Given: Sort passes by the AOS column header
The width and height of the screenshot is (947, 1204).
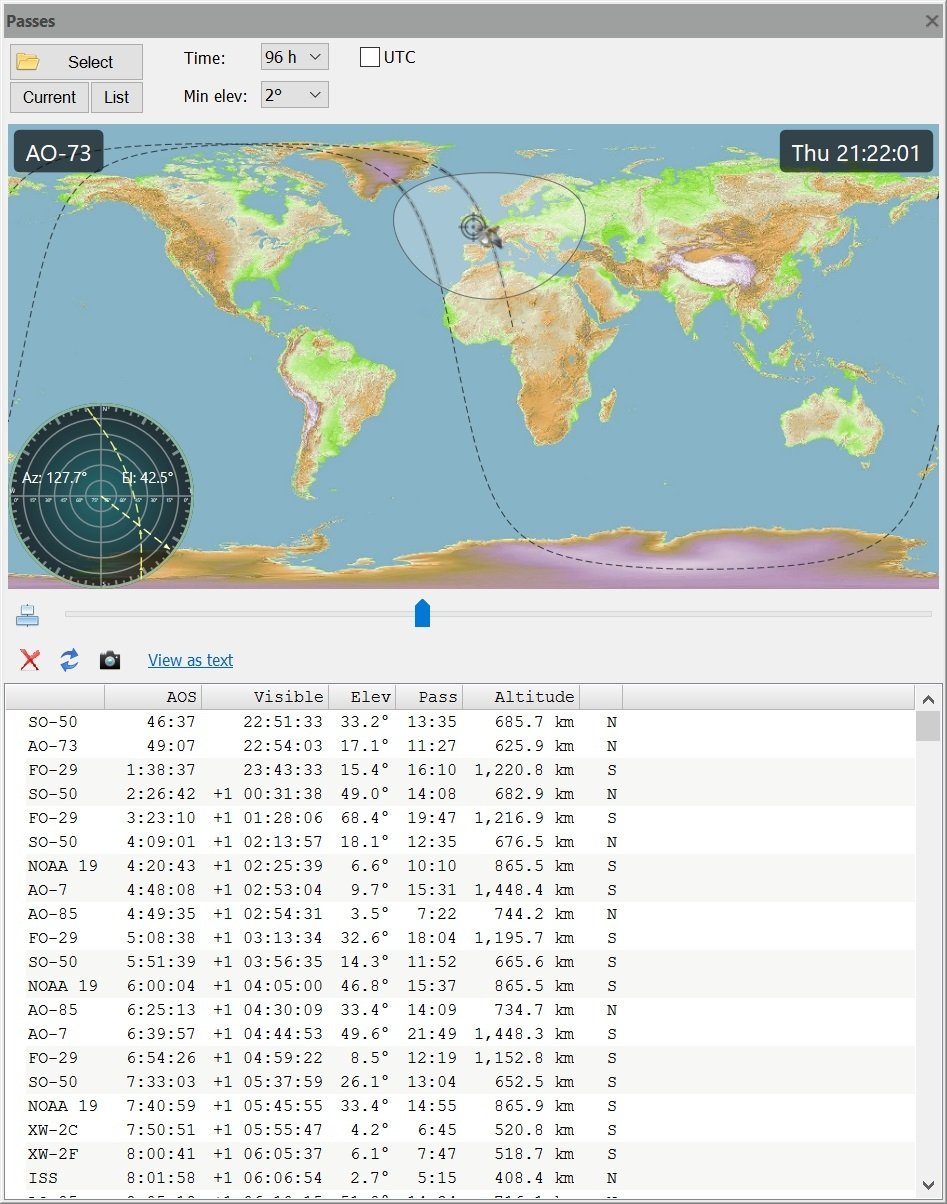Looking at the screenshot, I should [182, 696].
